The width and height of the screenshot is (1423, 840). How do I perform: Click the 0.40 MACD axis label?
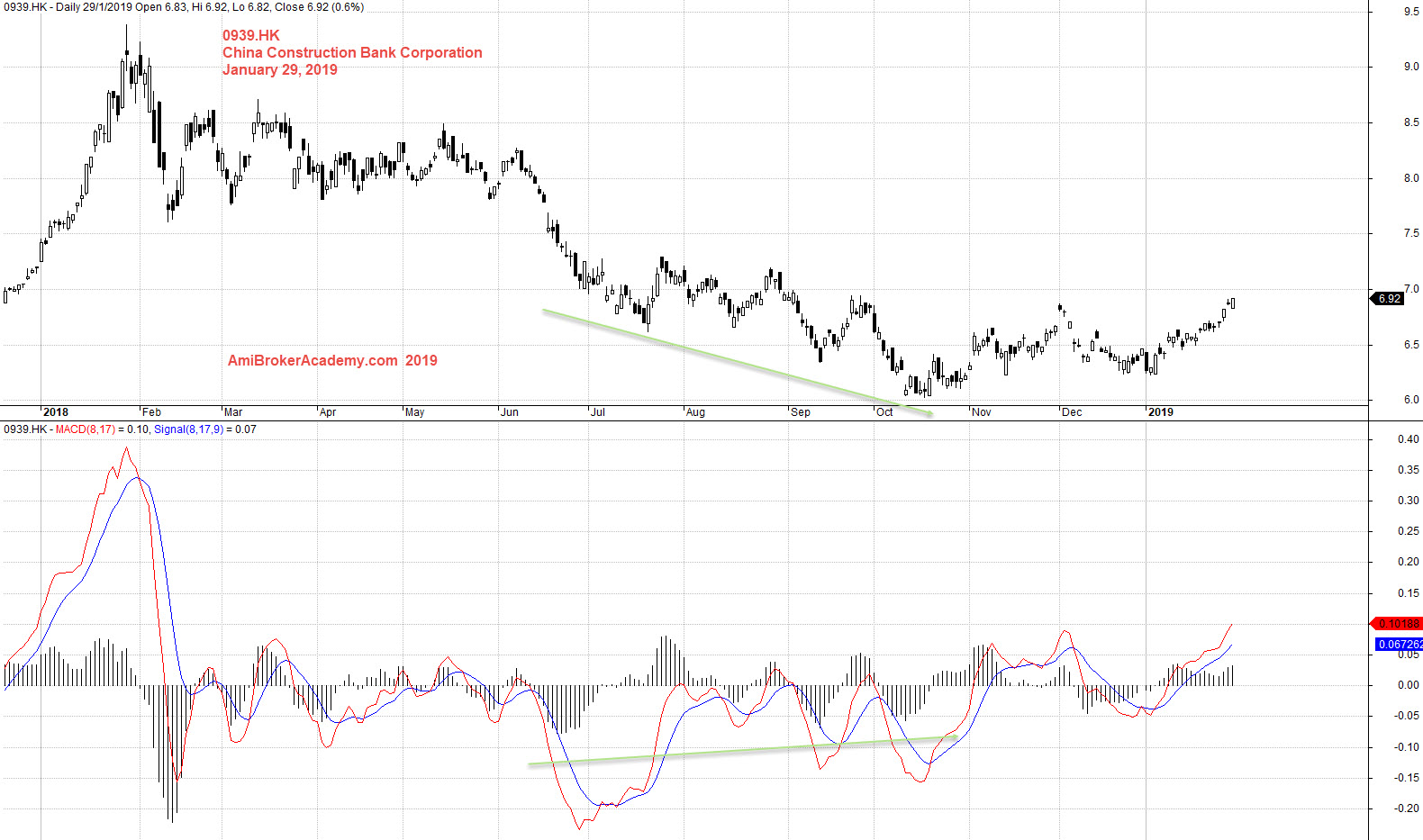[x=1409, y=439]
